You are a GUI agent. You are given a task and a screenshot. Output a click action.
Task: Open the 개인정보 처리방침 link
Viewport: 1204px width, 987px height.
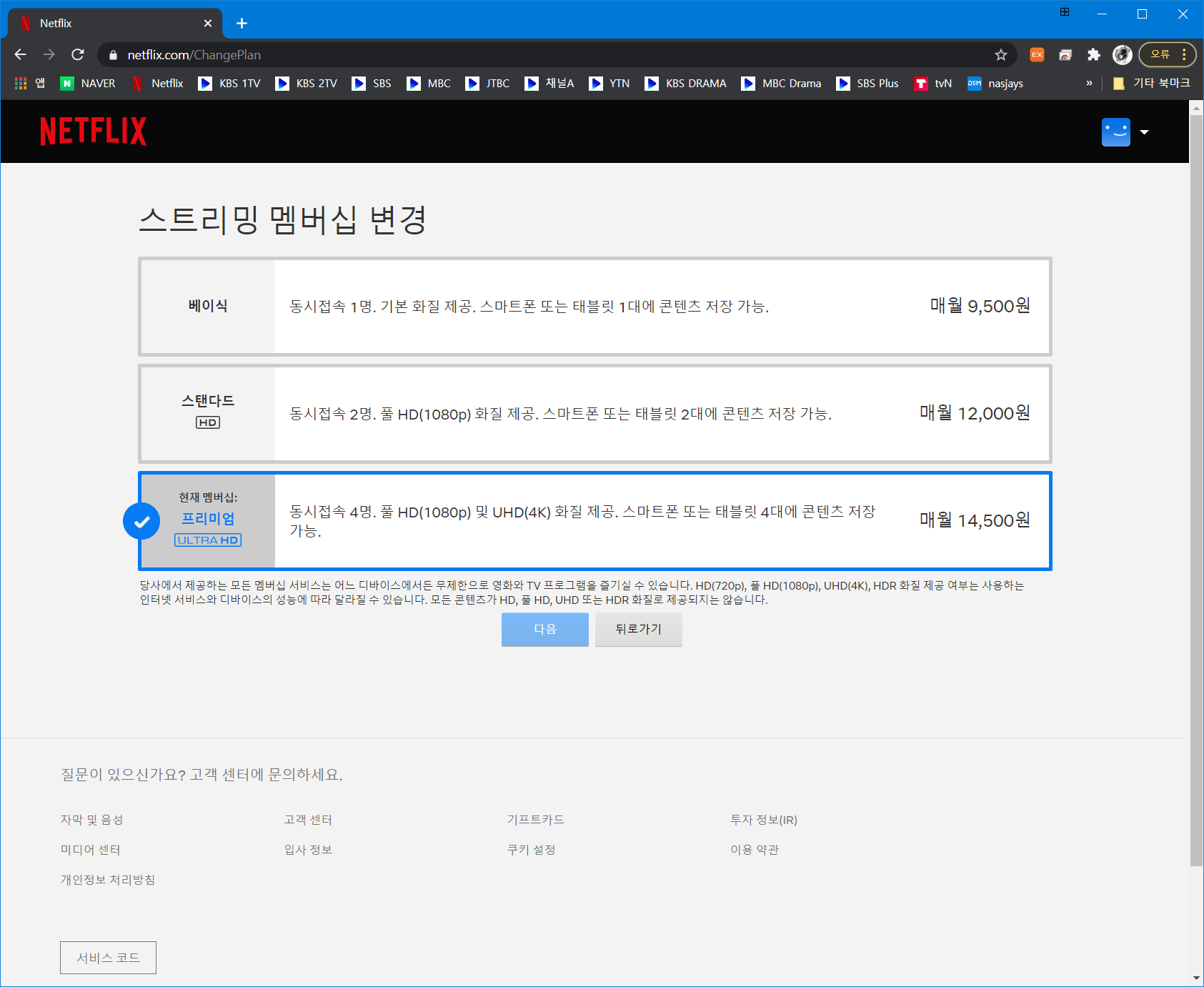(108, 880)
